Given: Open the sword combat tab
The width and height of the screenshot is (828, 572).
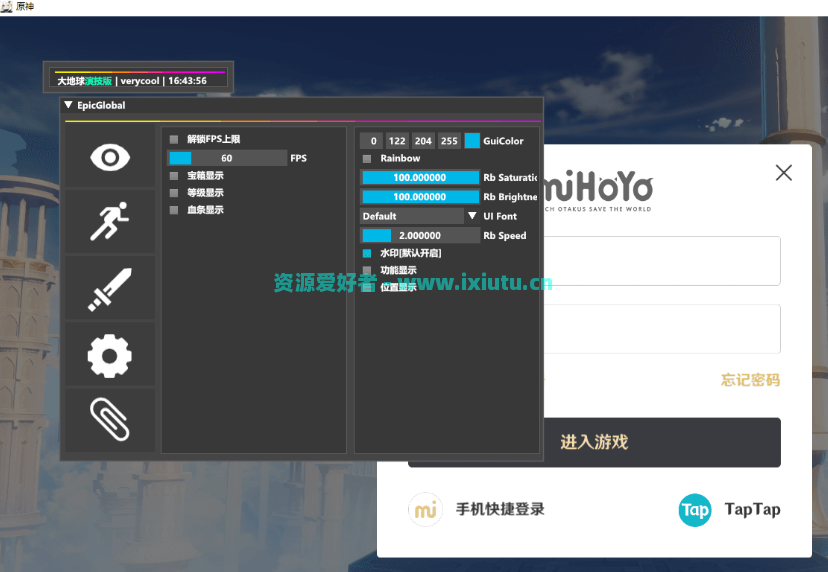Looking at the screenshot, I should click(110, 288).
